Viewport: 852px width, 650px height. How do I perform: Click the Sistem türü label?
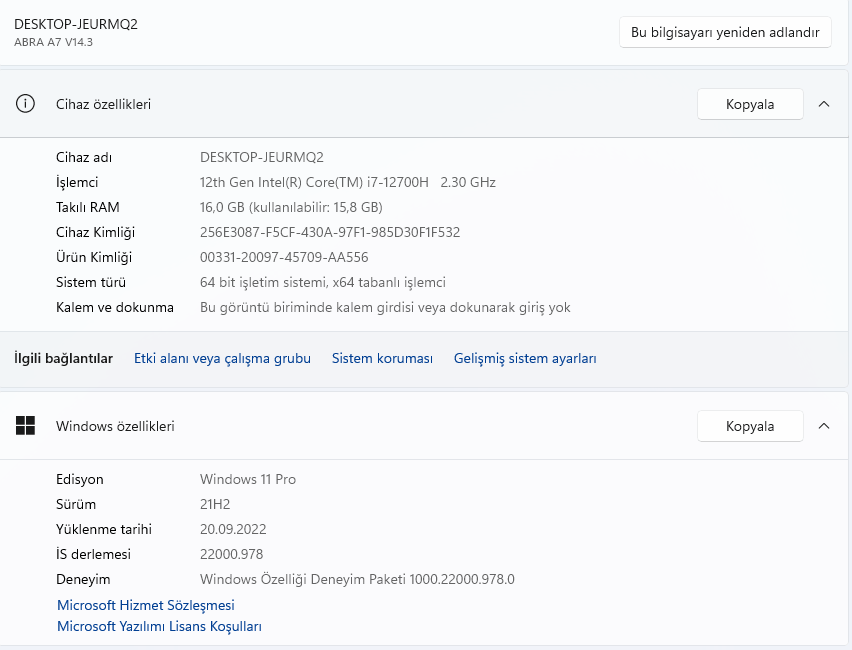(91, 282)
